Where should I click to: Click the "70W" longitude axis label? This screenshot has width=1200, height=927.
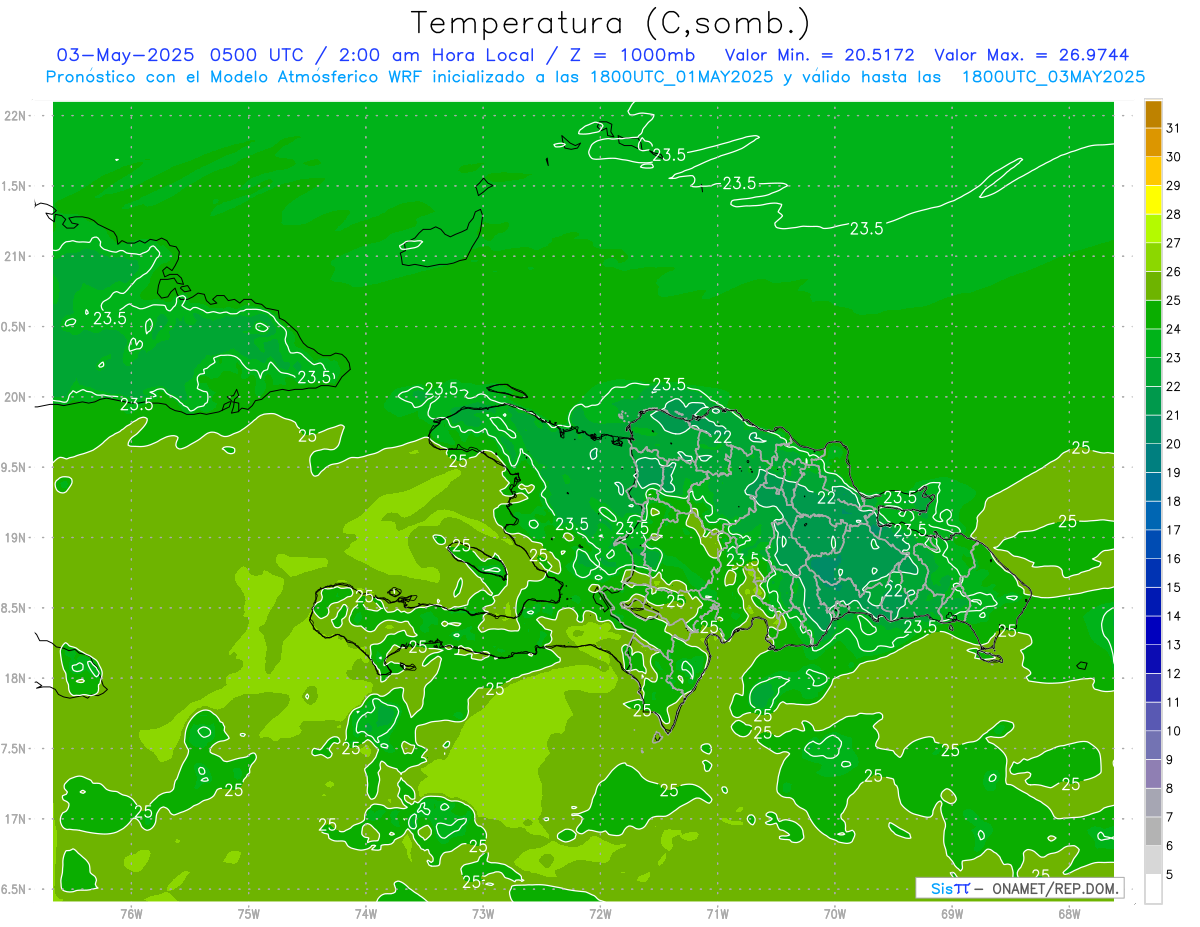(x=835, y=913)
